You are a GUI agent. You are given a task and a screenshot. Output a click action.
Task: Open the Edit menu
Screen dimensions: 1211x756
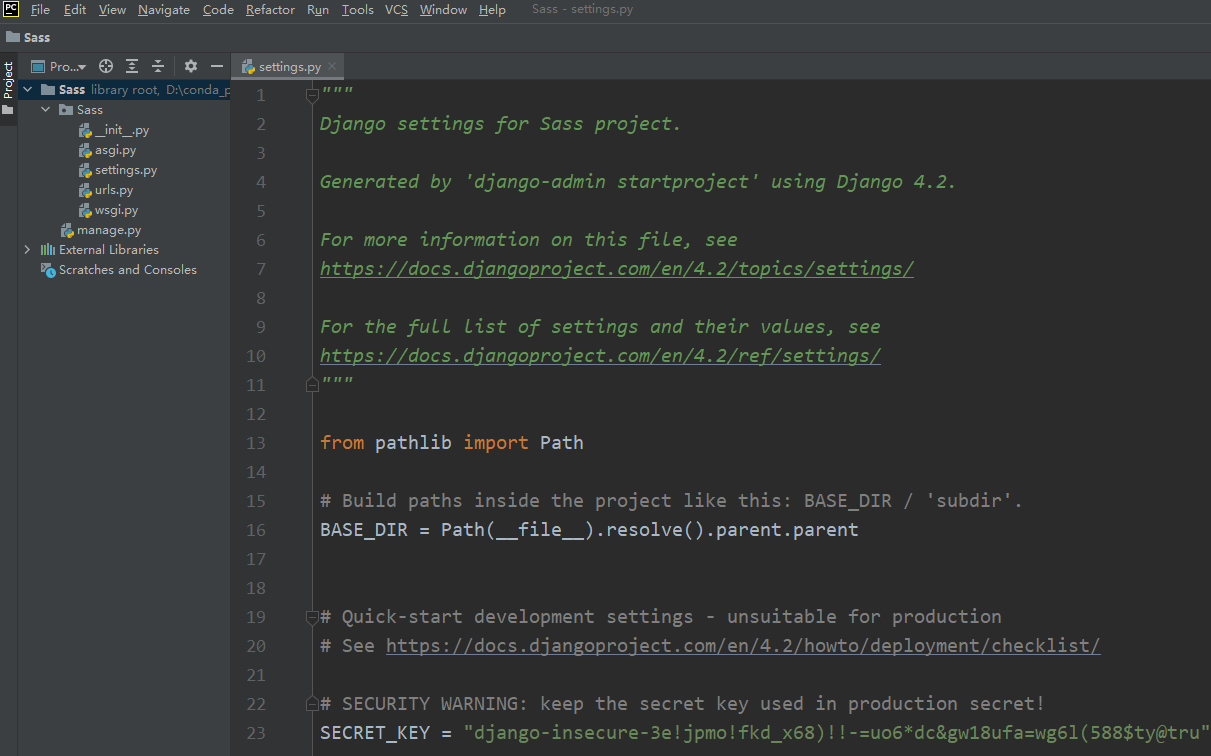click(75, 10)
